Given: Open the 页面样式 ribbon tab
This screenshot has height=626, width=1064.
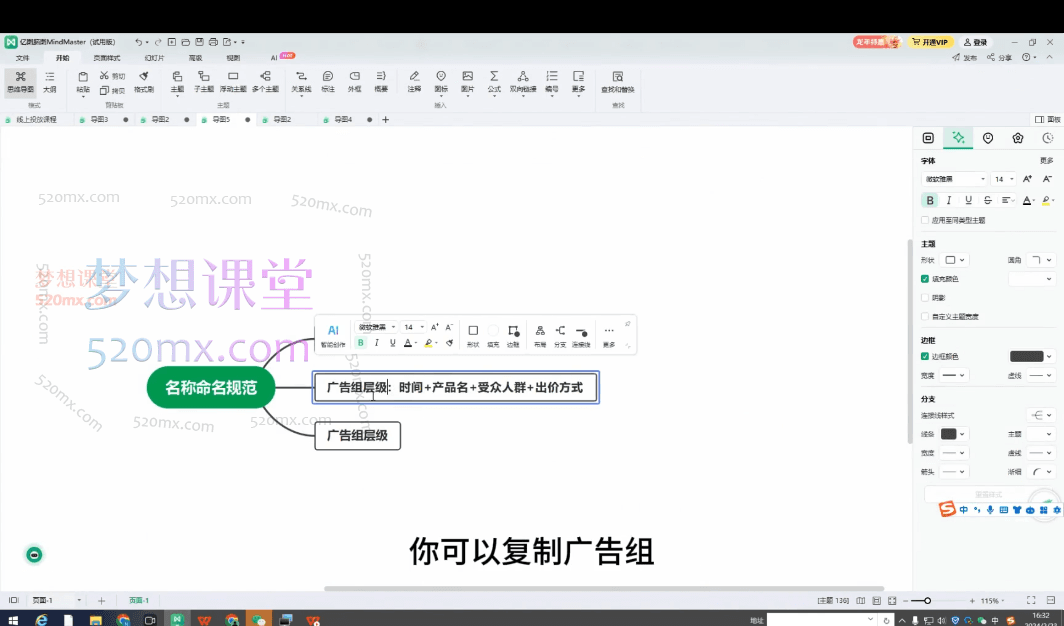Looking at the screenshot, I should (x=107, y=58).
